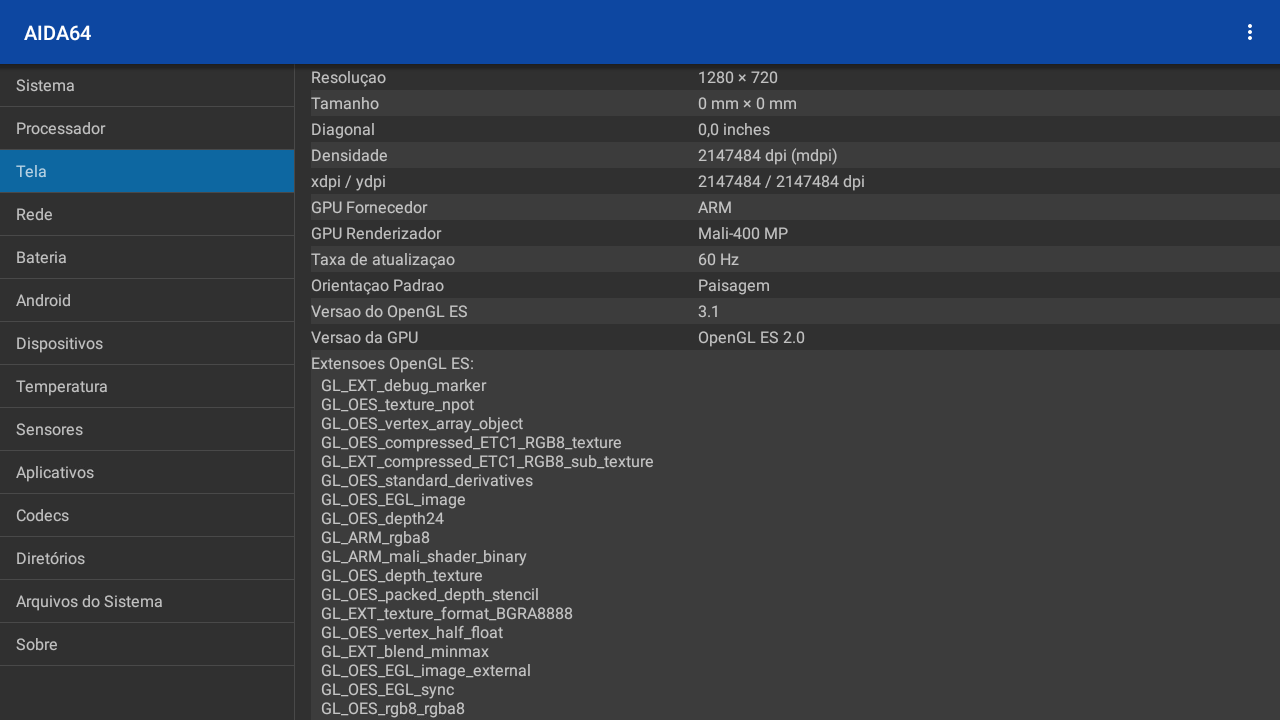Go to the Rede section

(x=147, y=215)
